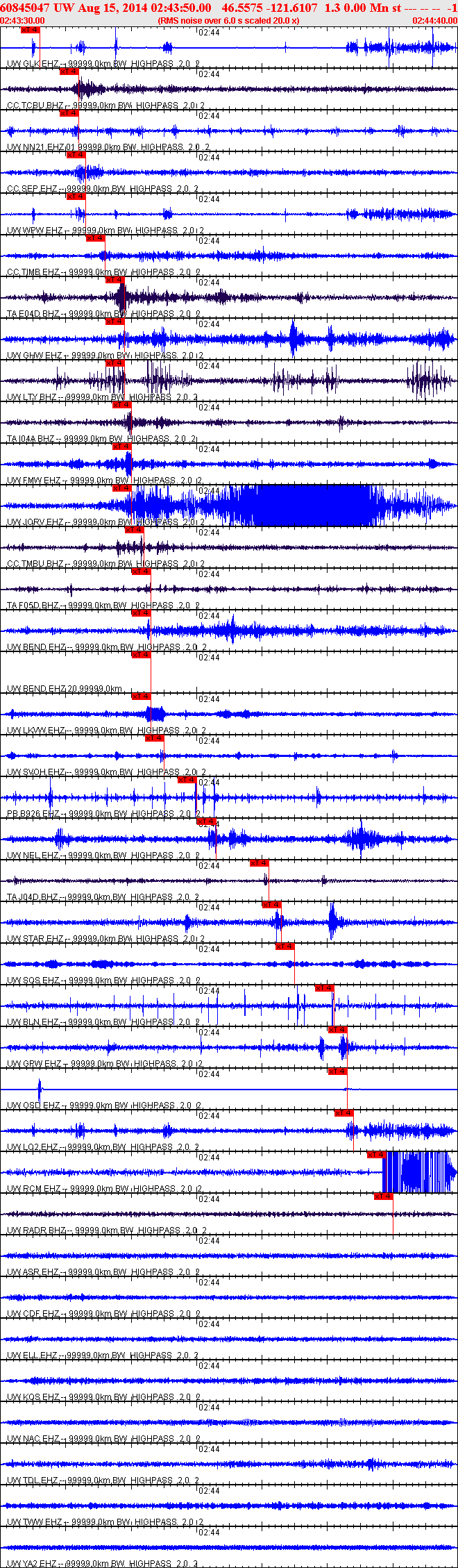
Task: Click the red arrival marker on TA E04D trace
Action: [114, 281]
